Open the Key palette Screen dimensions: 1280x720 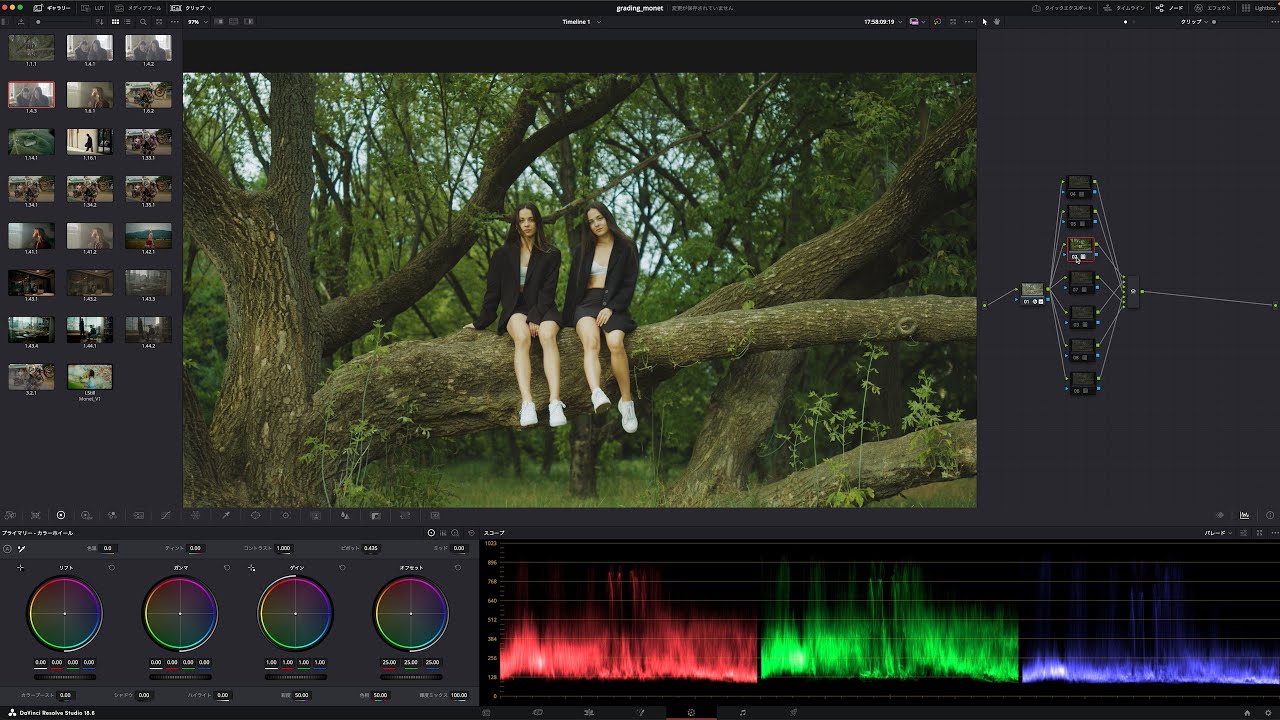(x=375, y=515)
